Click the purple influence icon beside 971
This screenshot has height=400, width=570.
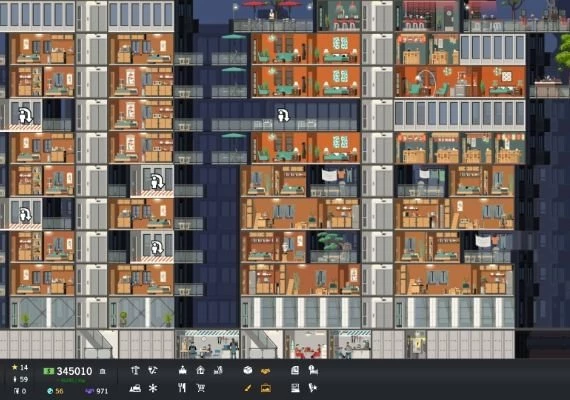89,391
